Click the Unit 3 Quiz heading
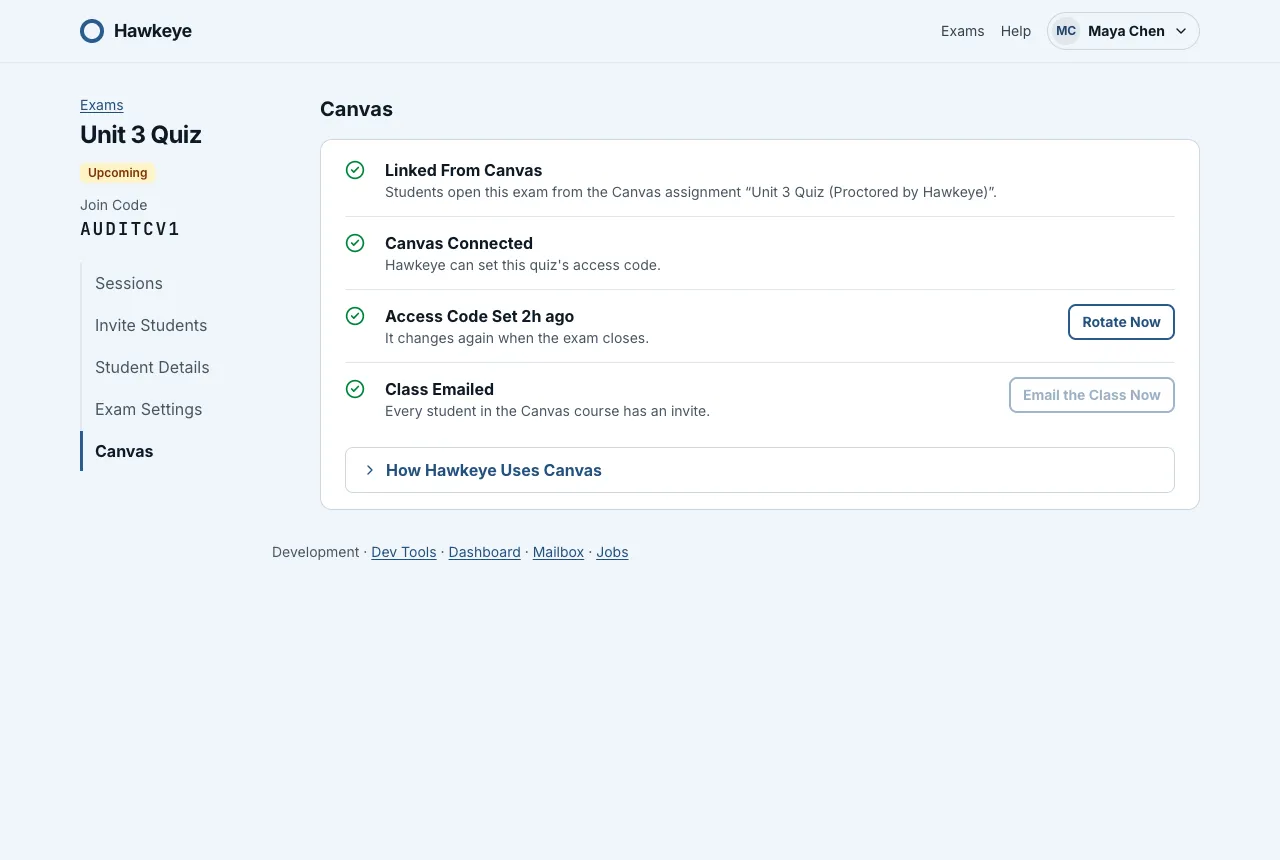1280x860 pixels. pyautogui.click(x=141, y=134)
